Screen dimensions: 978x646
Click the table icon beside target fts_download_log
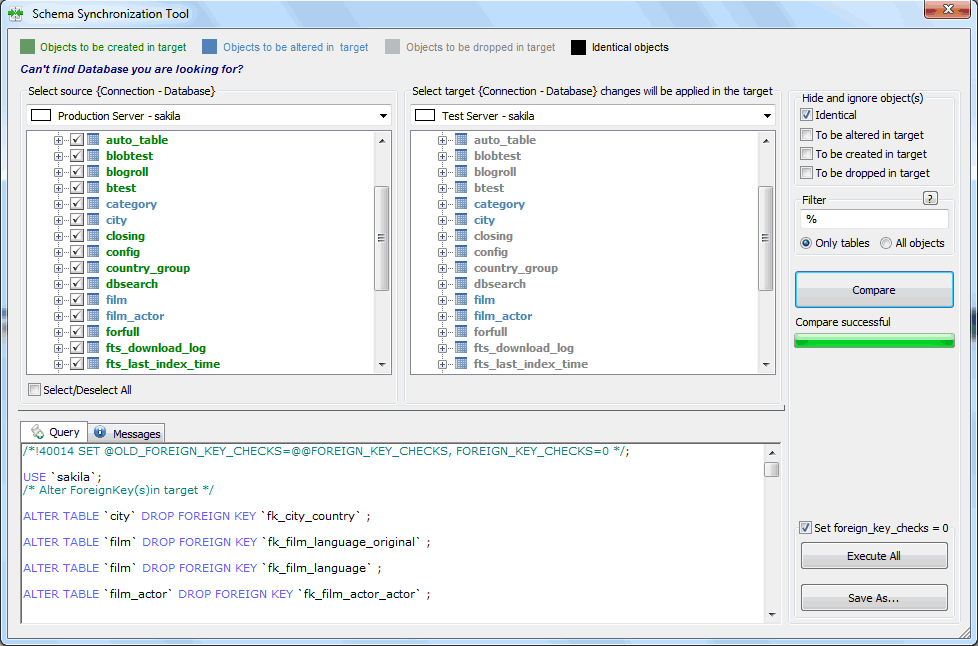[x=461, y=348]
